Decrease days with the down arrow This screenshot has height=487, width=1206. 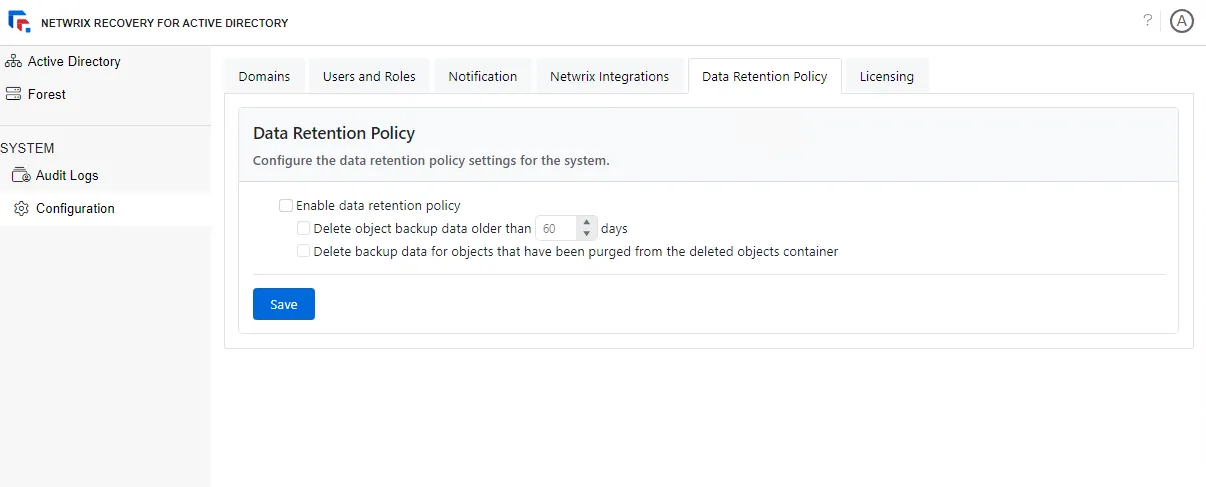[588, 235]
